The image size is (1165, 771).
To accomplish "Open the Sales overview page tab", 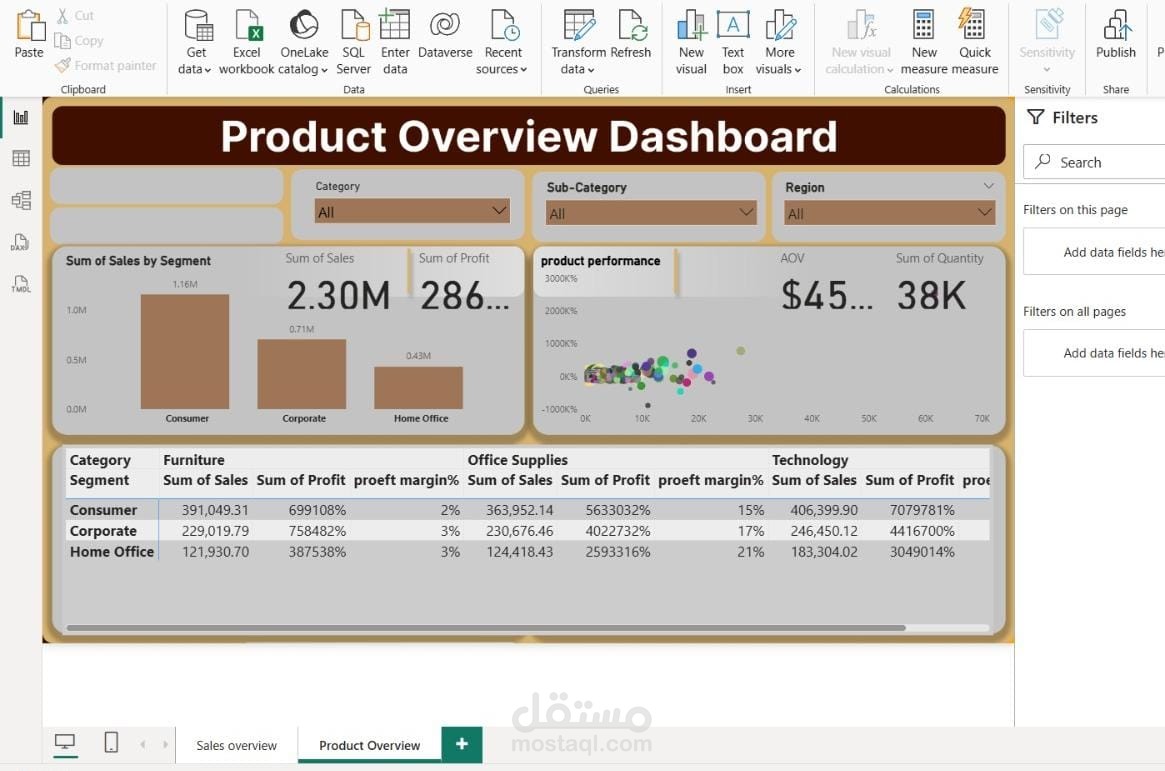I will pos(236,745).
